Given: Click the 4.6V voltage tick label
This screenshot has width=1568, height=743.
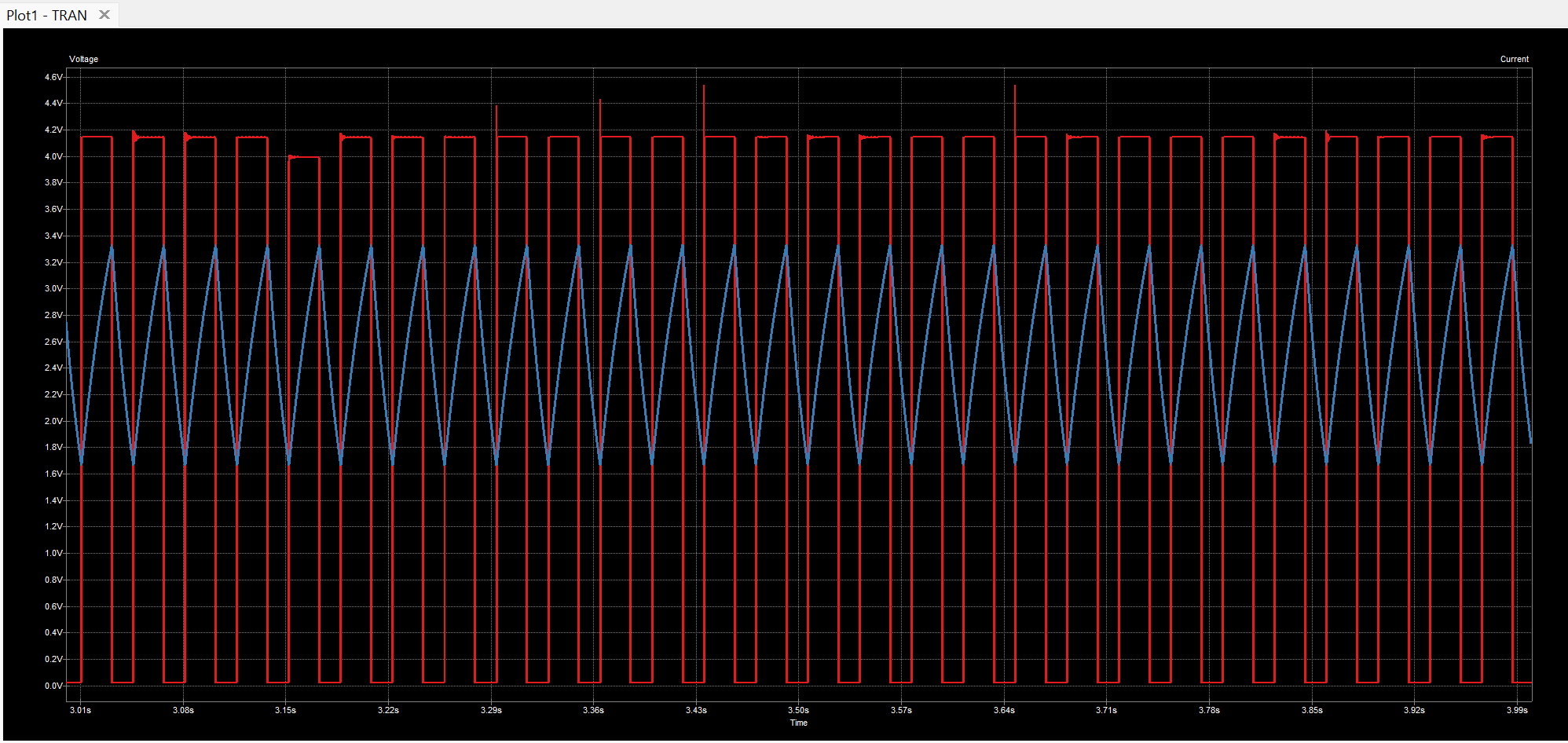Looking at the screenshot, I should (x=53, y=77).
